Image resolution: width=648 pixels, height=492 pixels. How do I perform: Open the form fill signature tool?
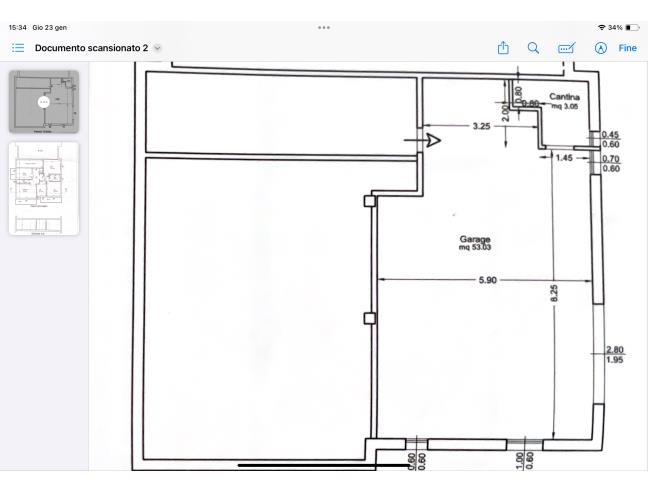[567, 48]
